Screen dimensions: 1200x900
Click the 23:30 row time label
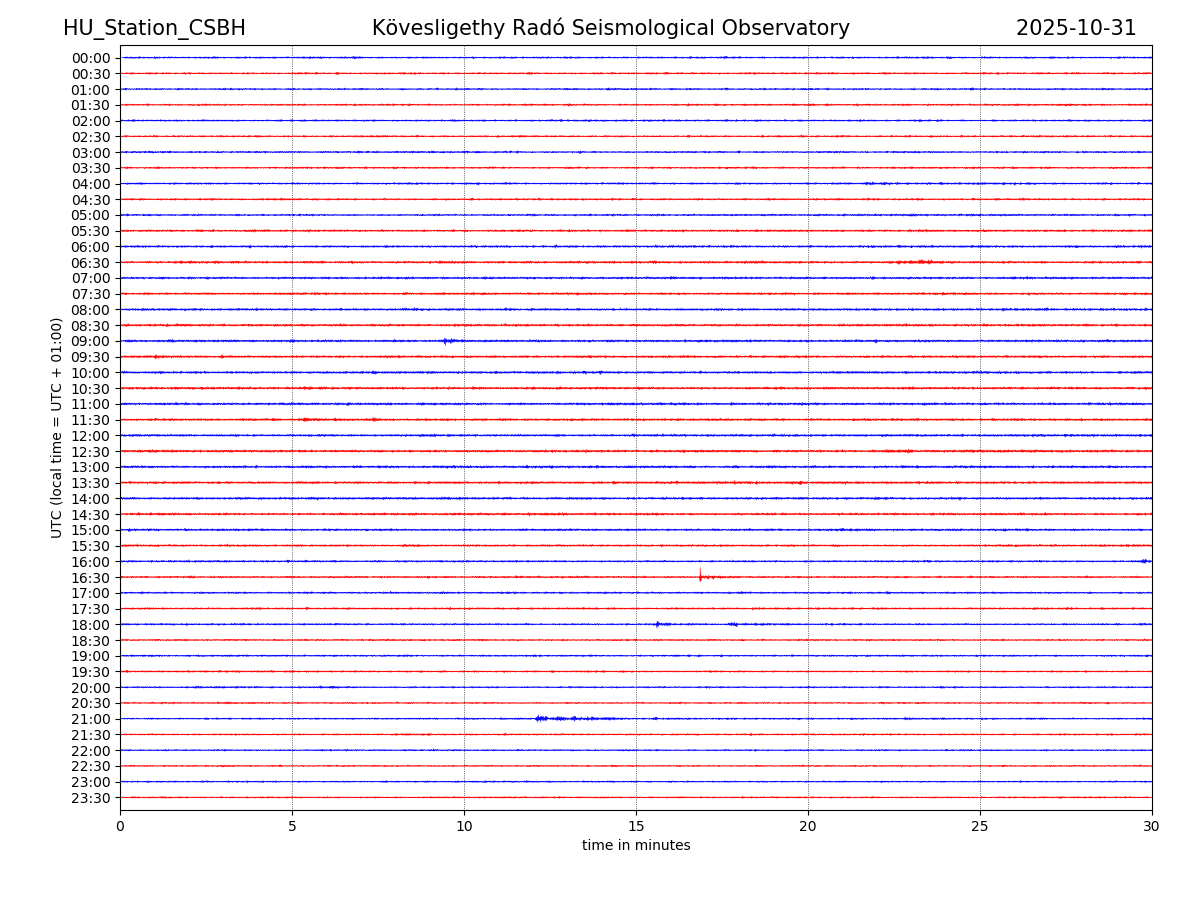[x=91, y=798]
